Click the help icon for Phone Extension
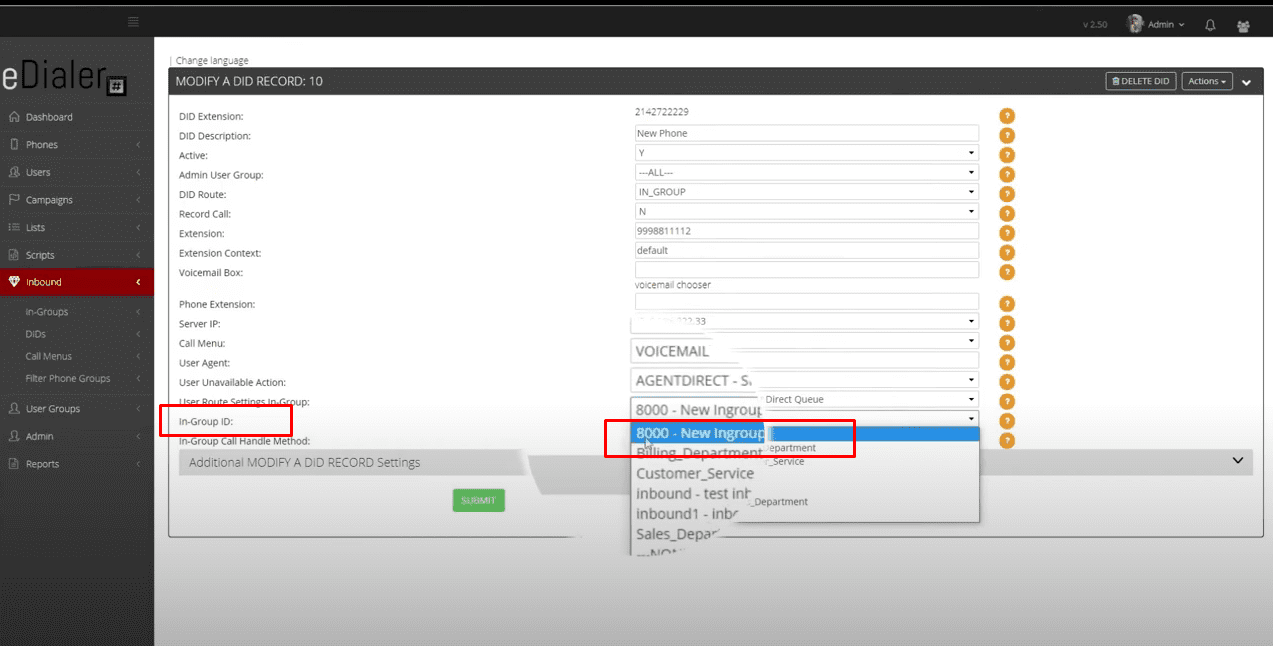Viewport: 1273px width, 646px height. tap(1007, 304)
